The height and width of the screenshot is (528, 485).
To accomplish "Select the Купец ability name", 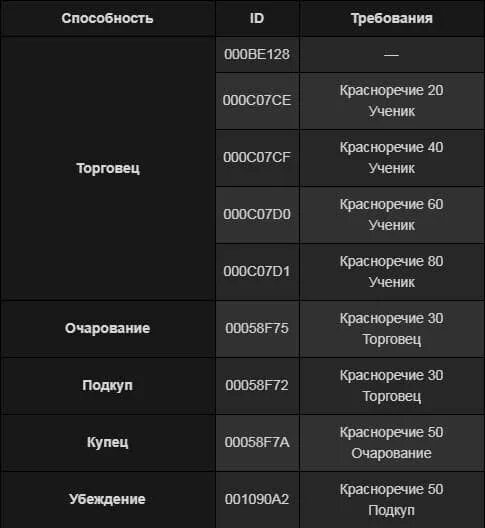I will click(x=107, y=442).
